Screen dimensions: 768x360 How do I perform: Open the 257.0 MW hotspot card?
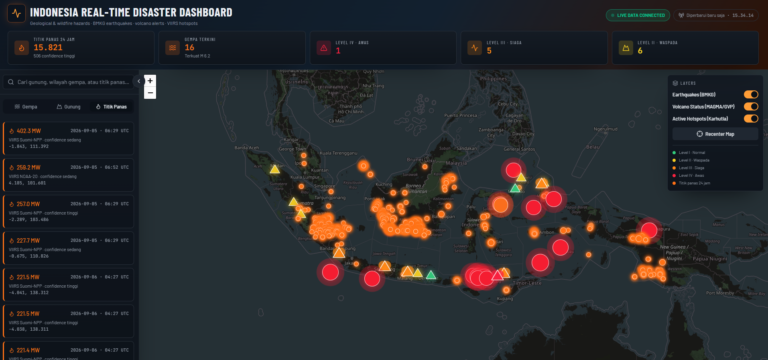click(68, 212)
